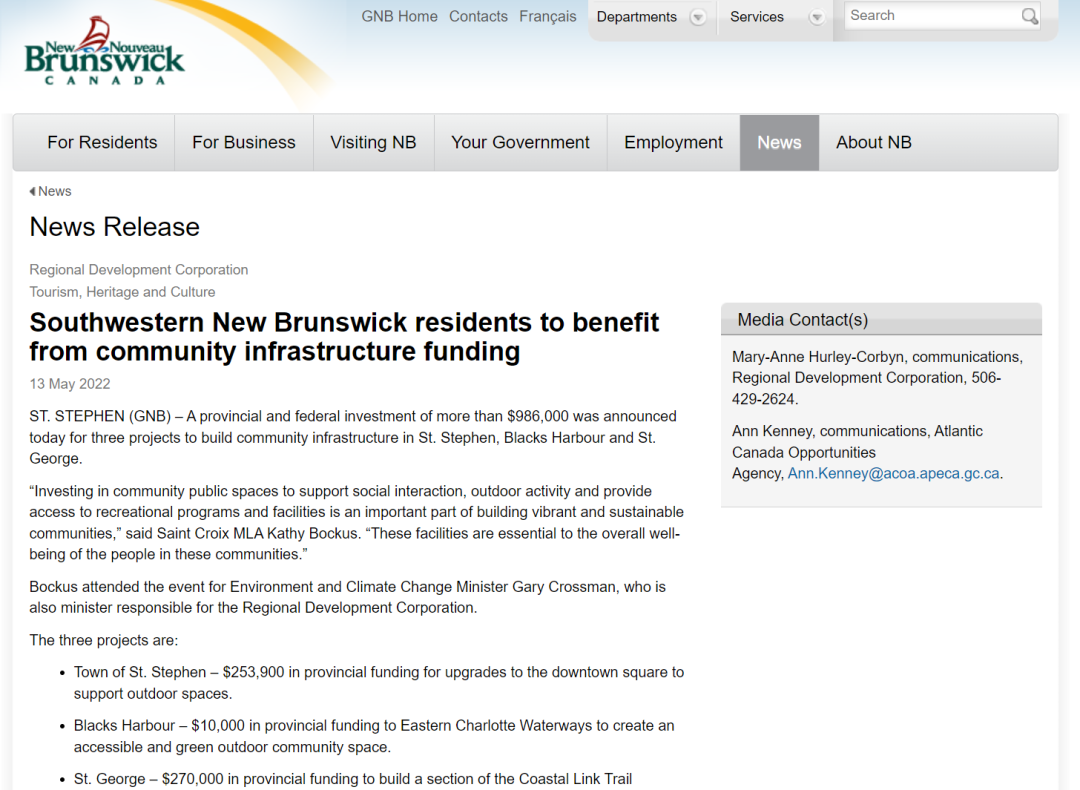
Task: Click the Blacks Harbour bullet item
Action: (x=374, y=736)
